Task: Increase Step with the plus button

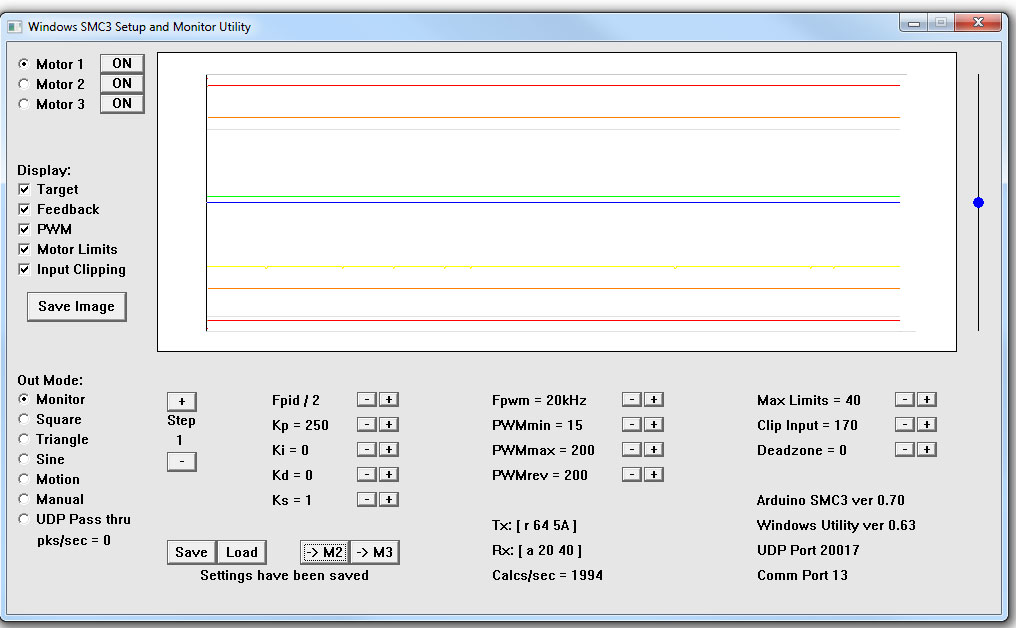Action: (181, 401)
